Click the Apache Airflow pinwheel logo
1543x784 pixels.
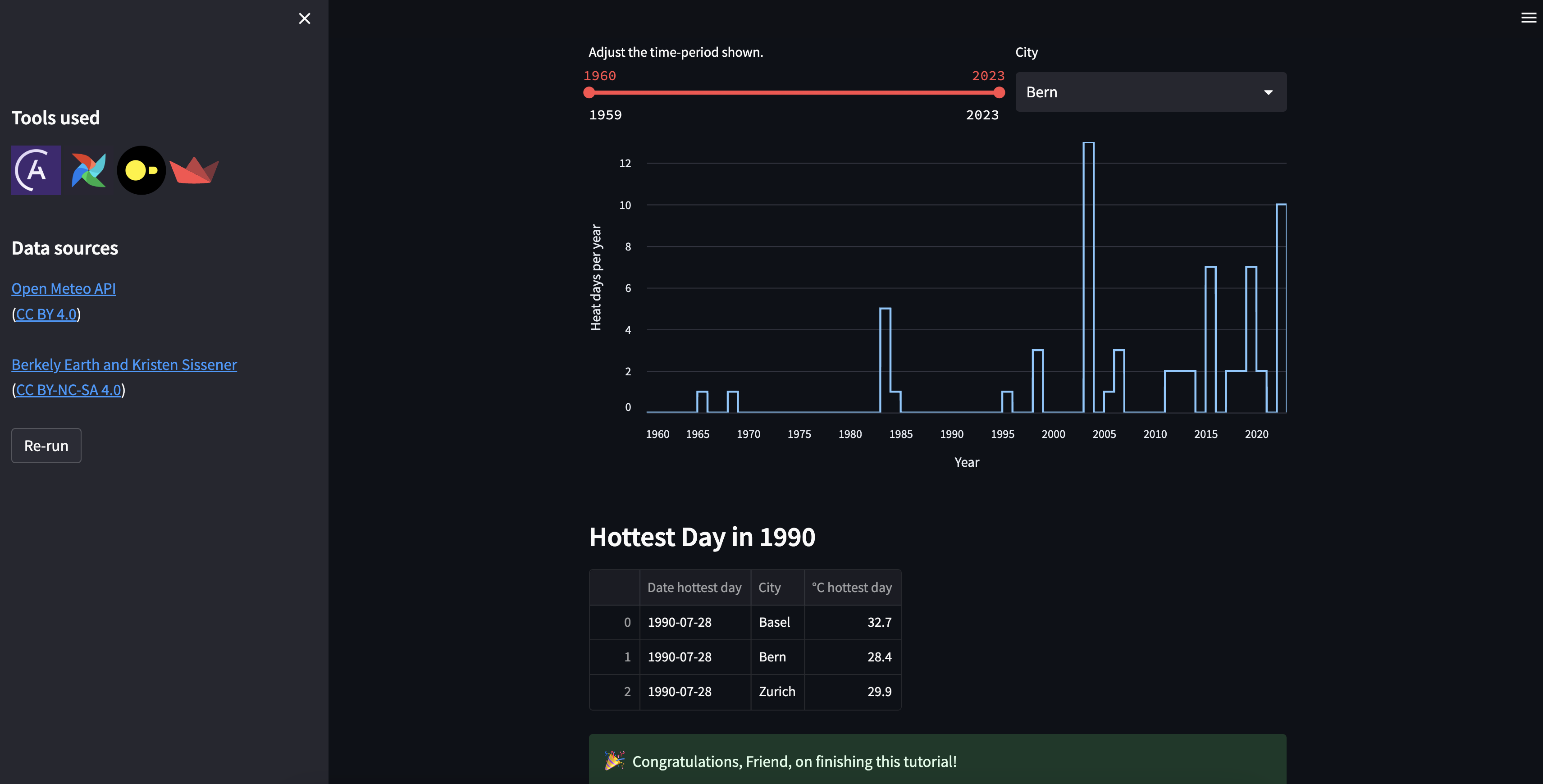coord(89,170)
